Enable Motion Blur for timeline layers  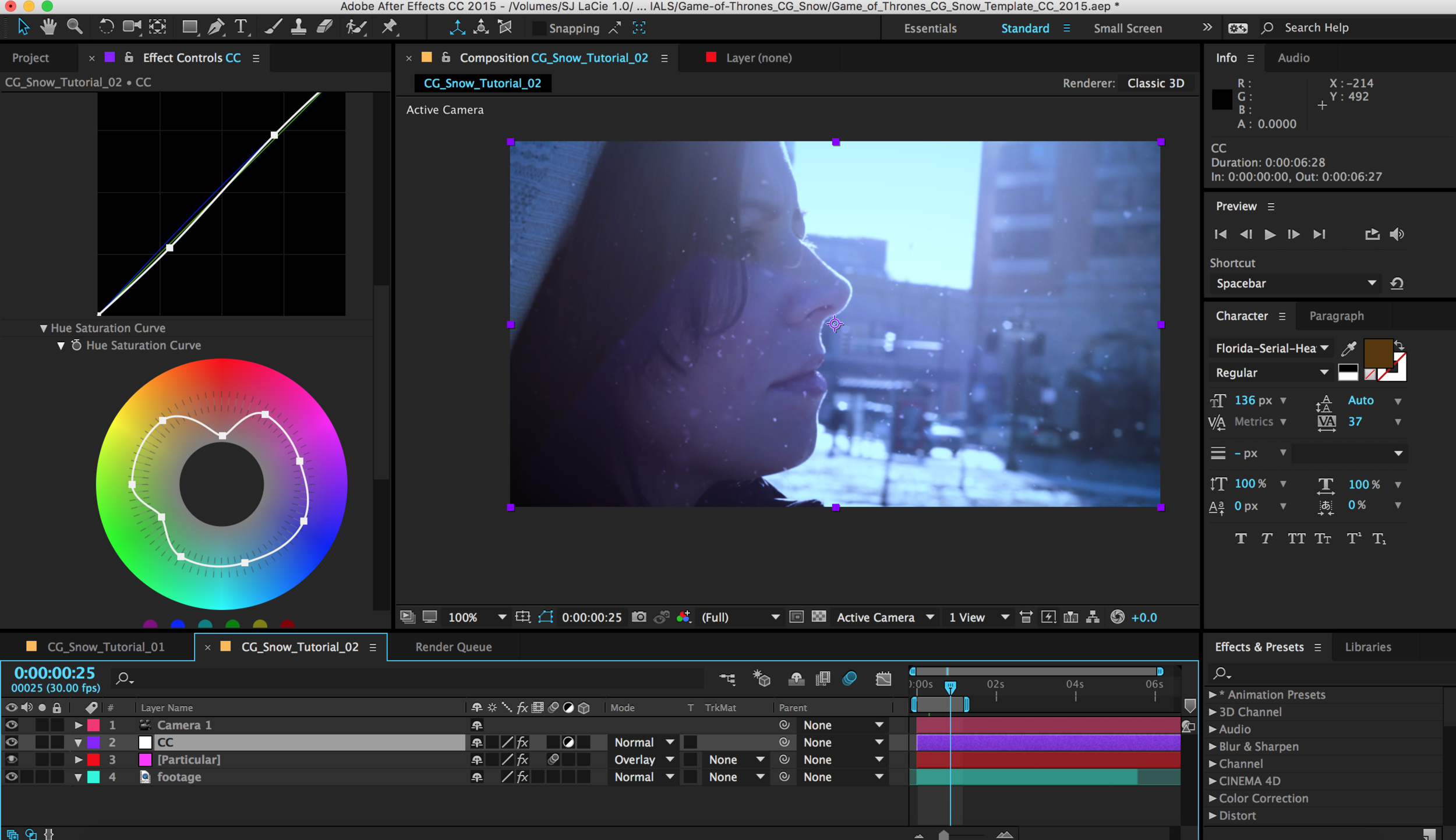pyautogui.click(x=850, y=678)
